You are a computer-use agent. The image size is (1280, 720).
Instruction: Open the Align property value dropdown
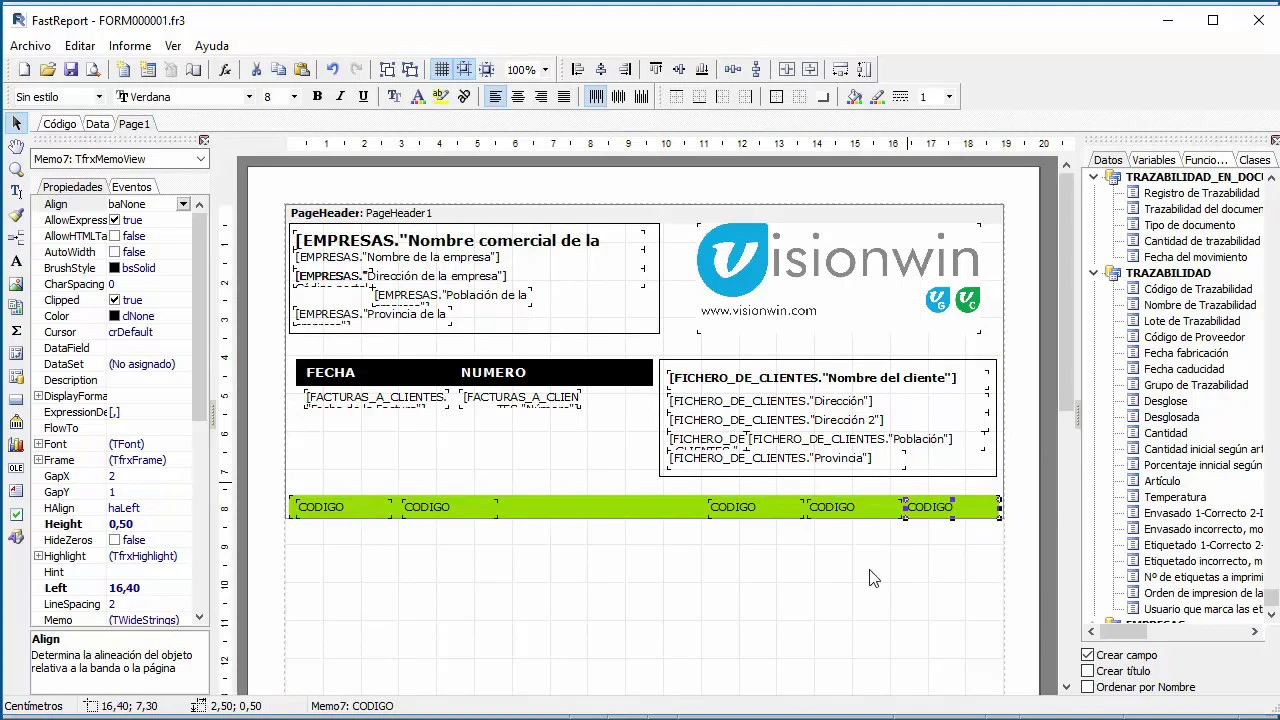pos(183,204)
